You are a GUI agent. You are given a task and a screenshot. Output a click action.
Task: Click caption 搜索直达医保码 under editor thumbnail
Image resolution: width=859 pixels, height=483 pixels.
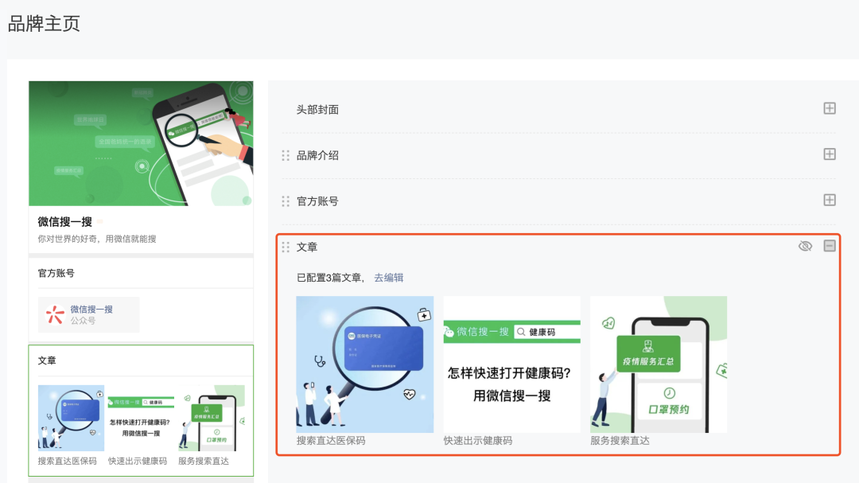click(331, 441)
